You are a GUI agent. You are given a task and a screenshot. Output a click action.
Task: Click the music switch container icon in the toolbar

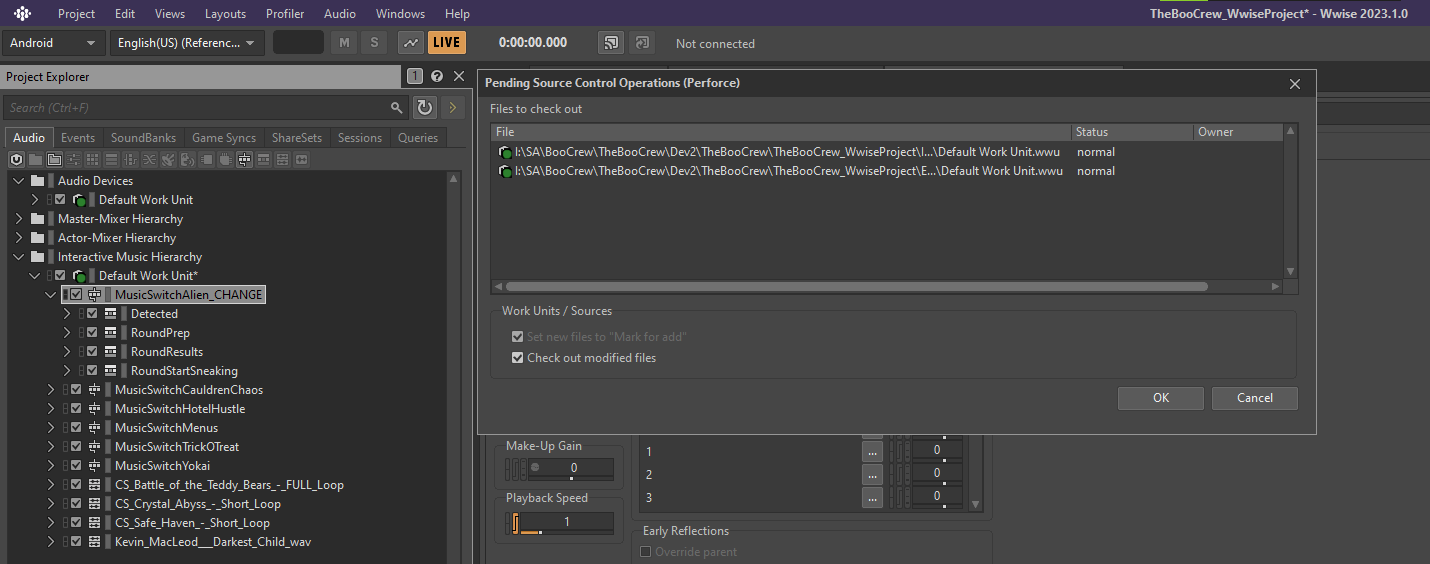[244, 160]
